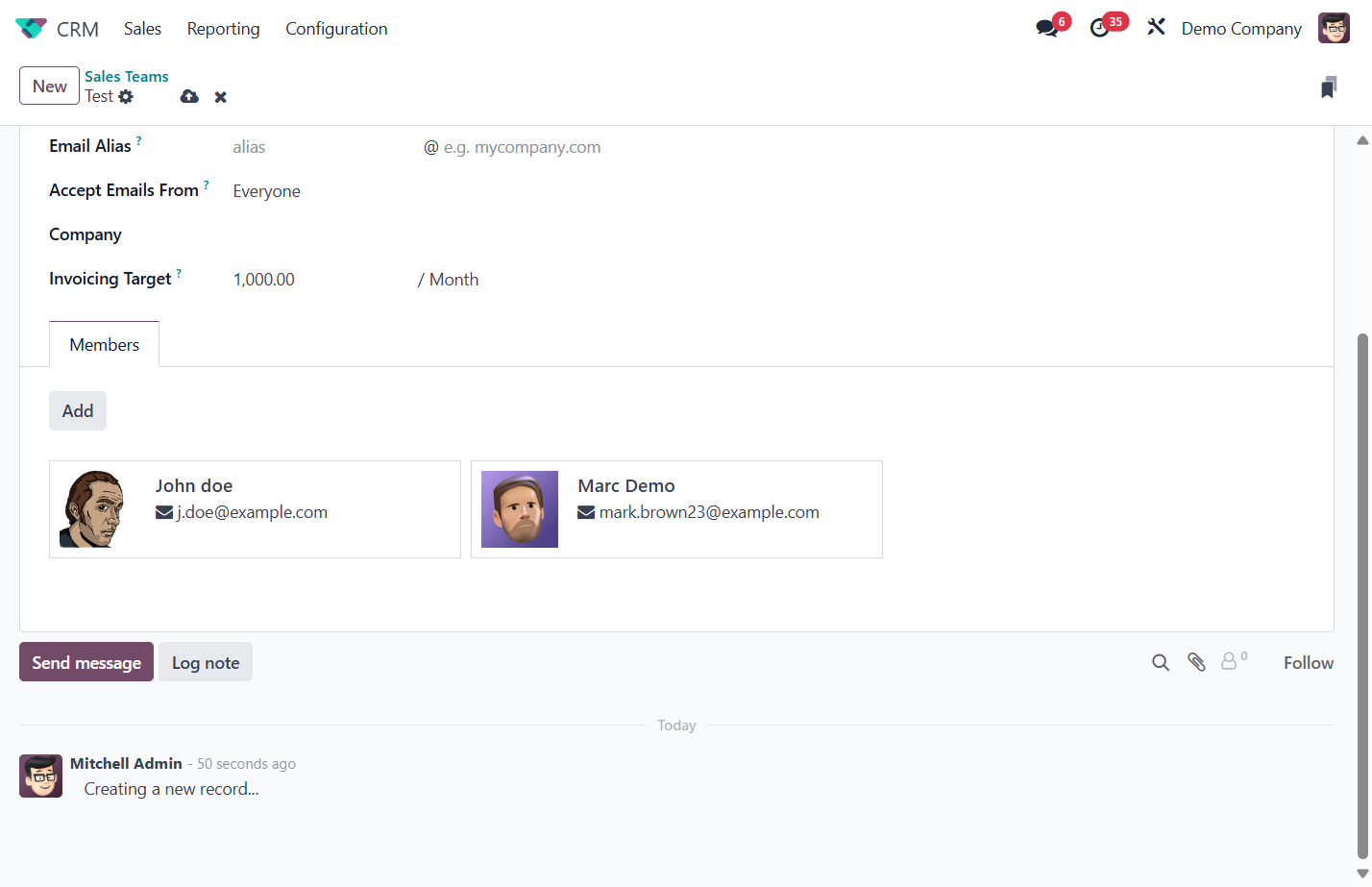1372x887 pixels.
Task: Click Mitchell Admin name in chatter
Action: click(x=126, y=763)
